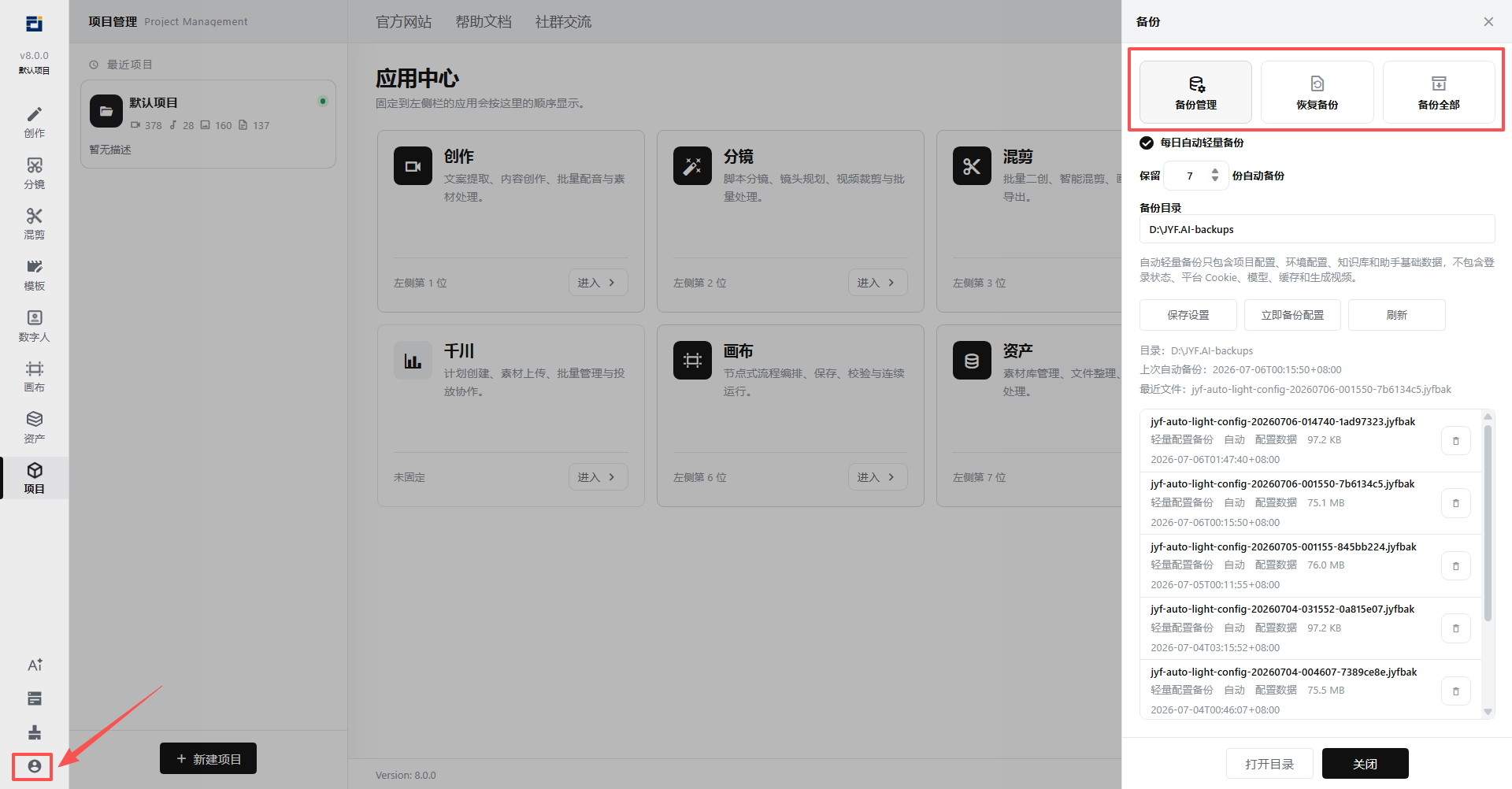Open 官方网站 link
Viewport: 1512px width, 789px height.
403,22
